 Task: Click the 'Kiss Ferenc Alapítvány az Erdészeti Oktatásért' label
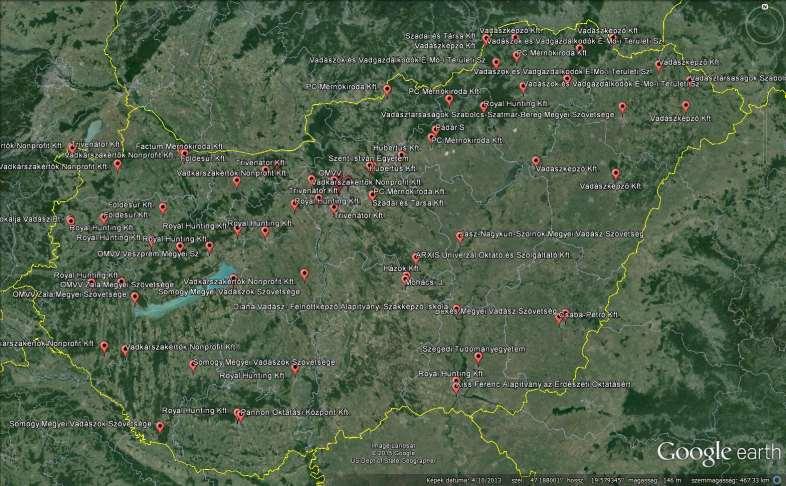545,384
